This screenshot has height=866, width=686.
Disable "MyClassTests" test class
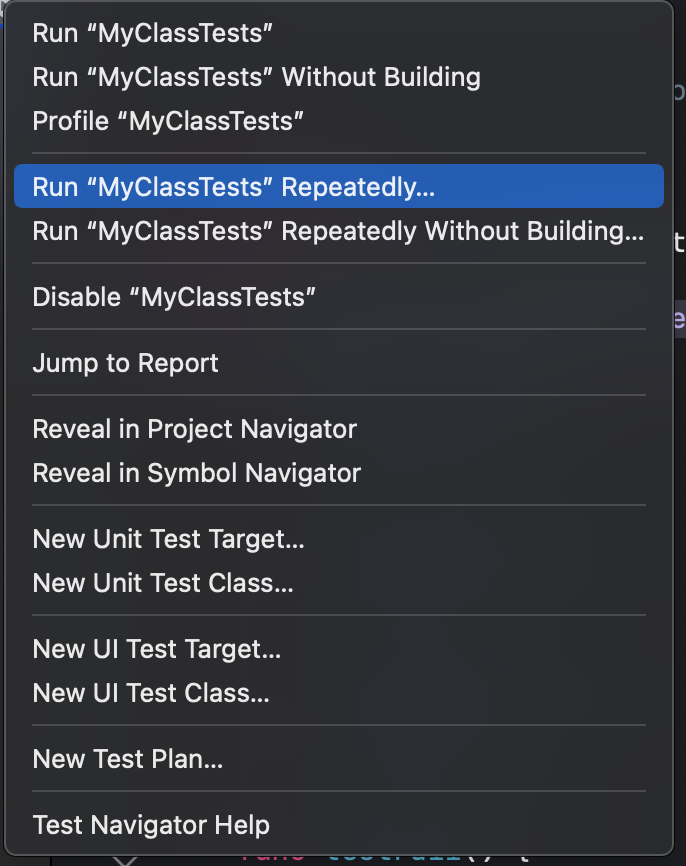pyautogui.click(x=174, y=297)
